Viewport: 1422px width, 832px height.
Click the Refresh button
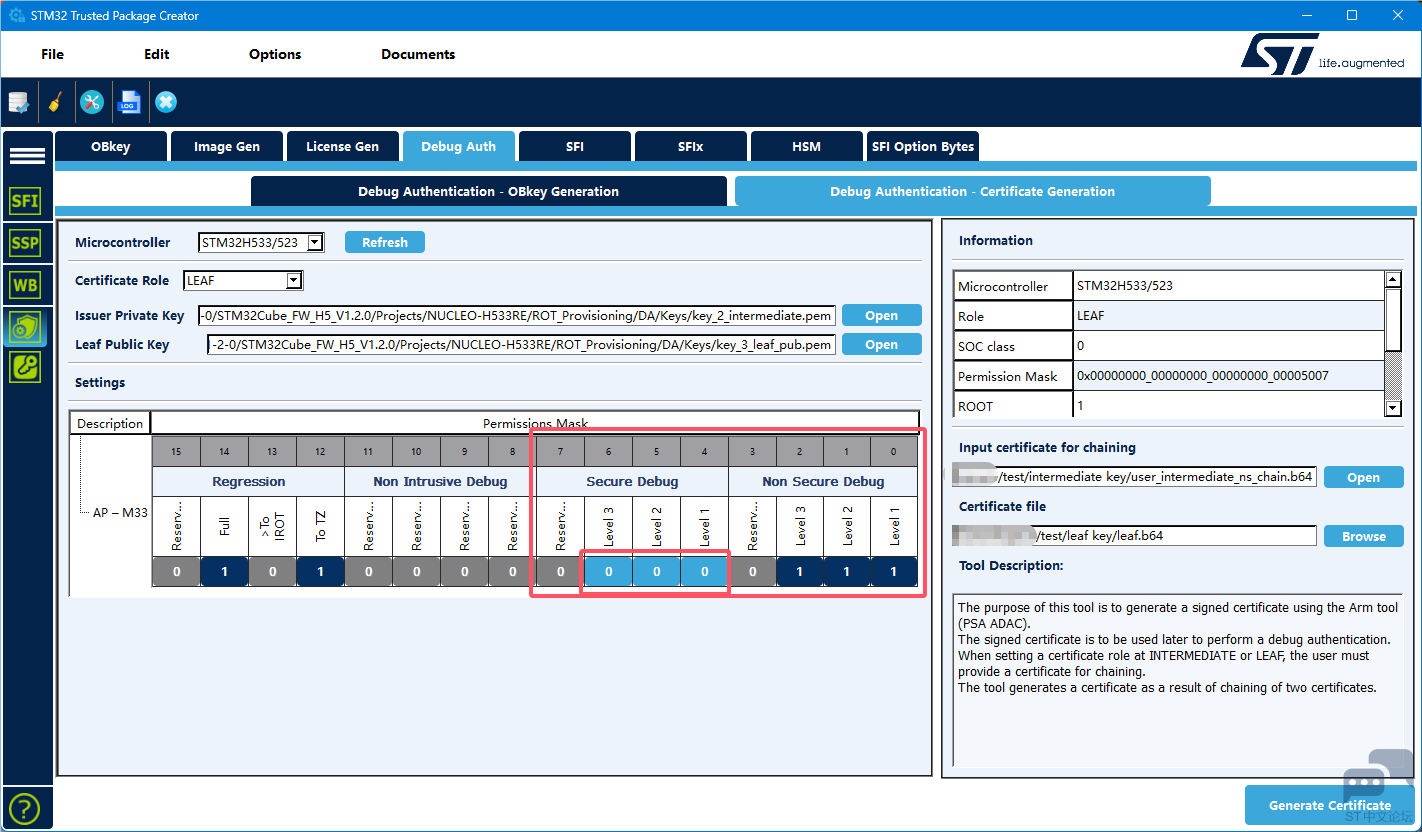[385, 242]
